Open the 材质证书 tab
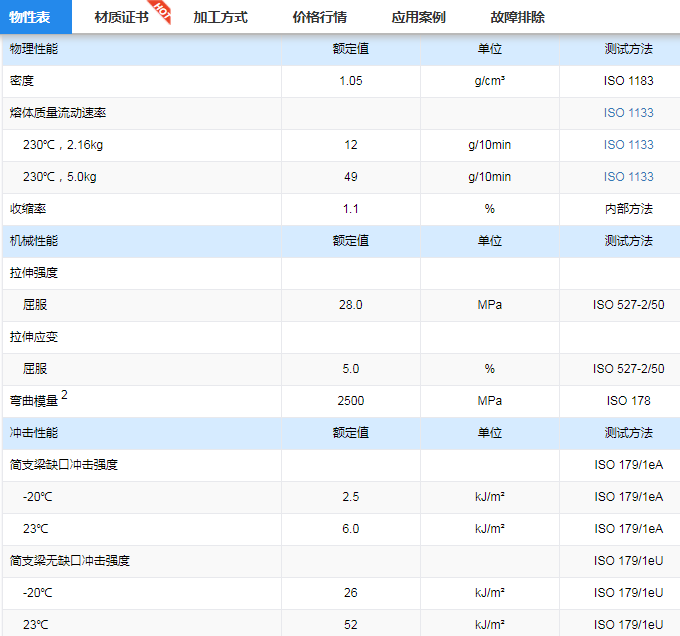The image size is (680, 636). coord(121,17)
